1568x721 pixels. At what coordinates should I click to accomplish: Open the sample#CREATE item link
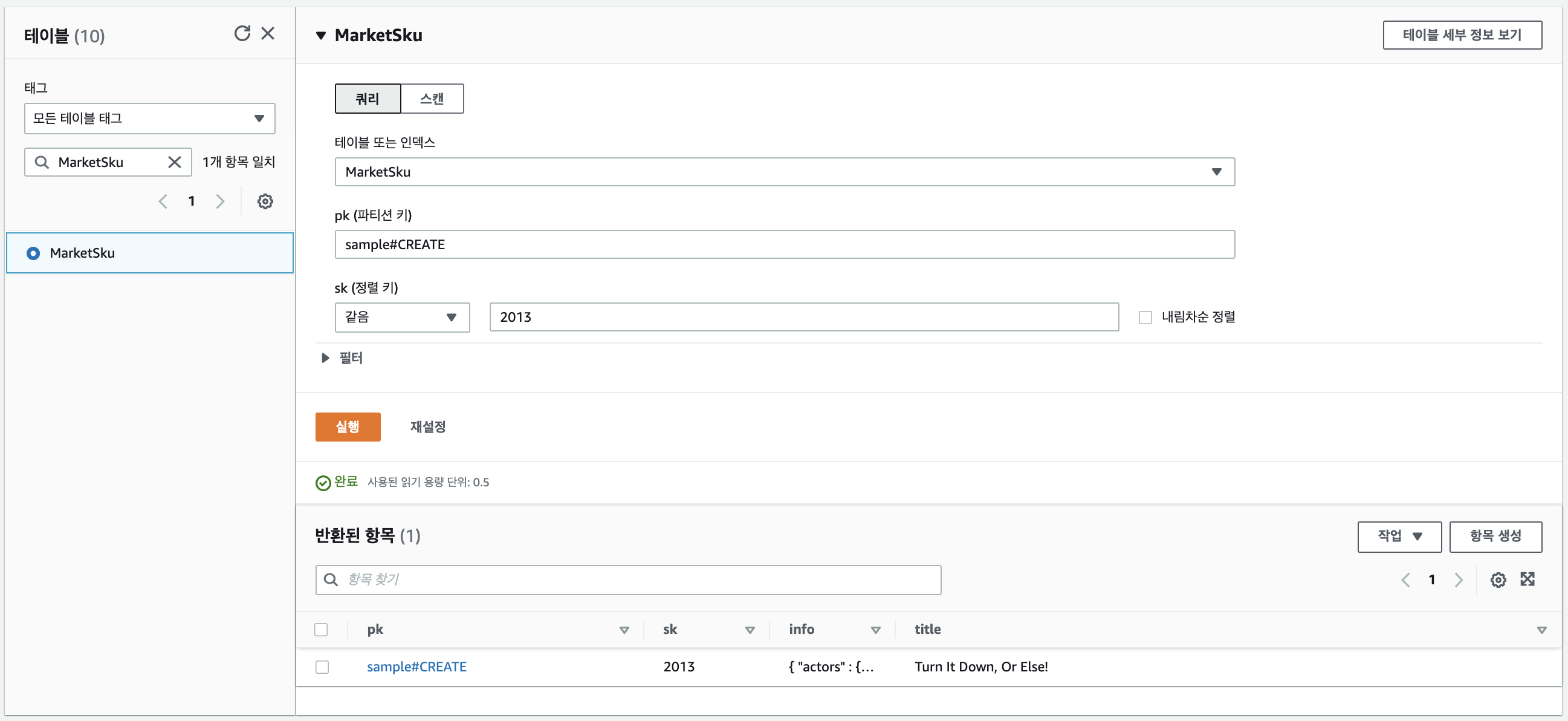(416, 667)
